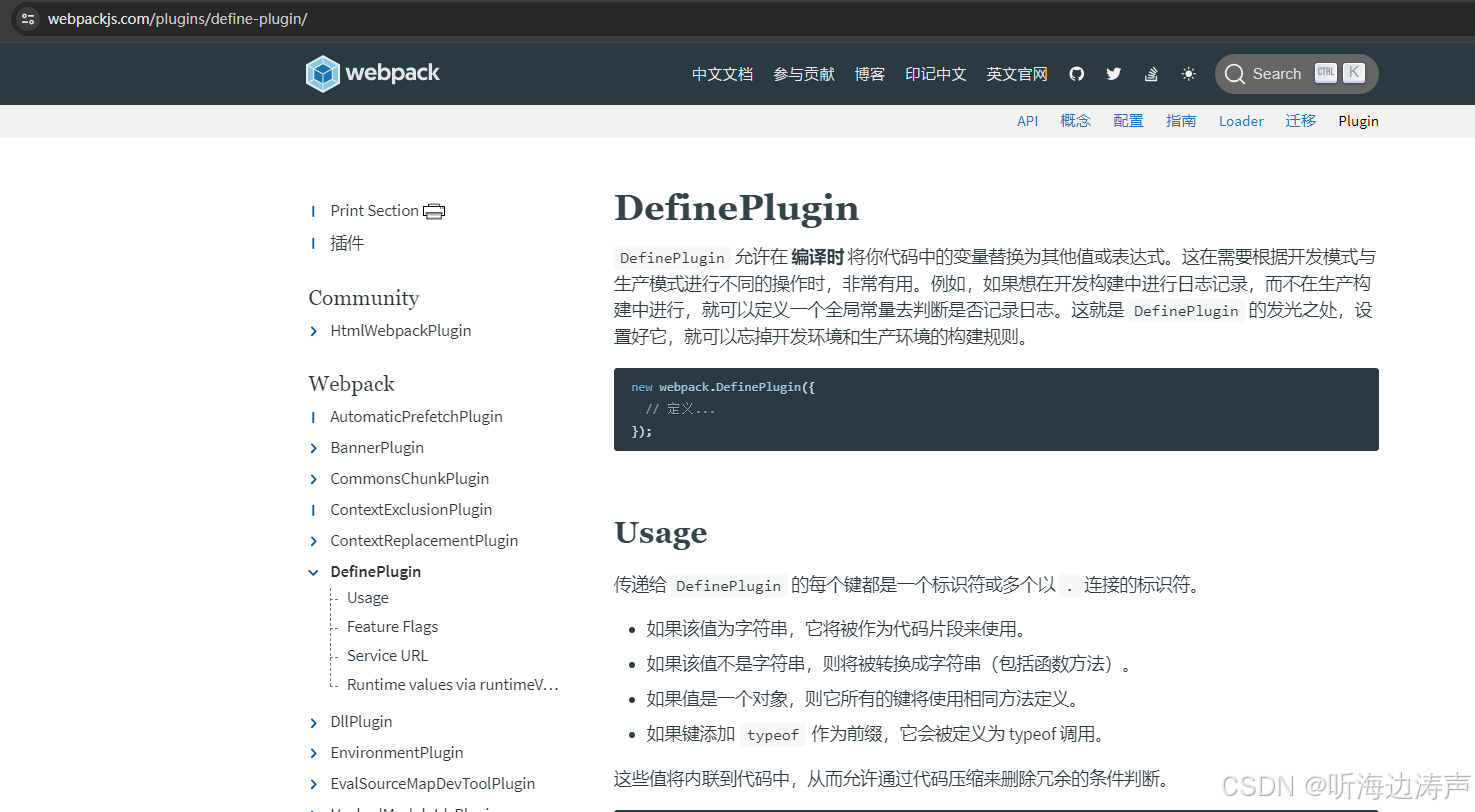Screen dimensions: 1475x812
Task: Click the bold 编译时 text
Action: 818,256
